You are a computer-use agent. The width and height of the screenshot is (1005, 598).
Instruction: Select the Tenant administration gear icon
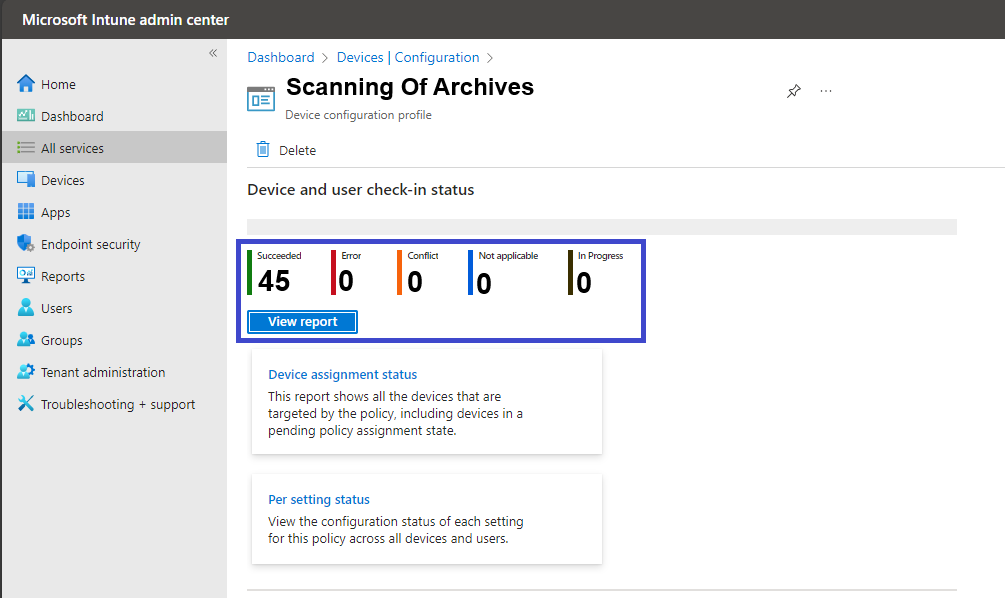(x=26, y=372)
